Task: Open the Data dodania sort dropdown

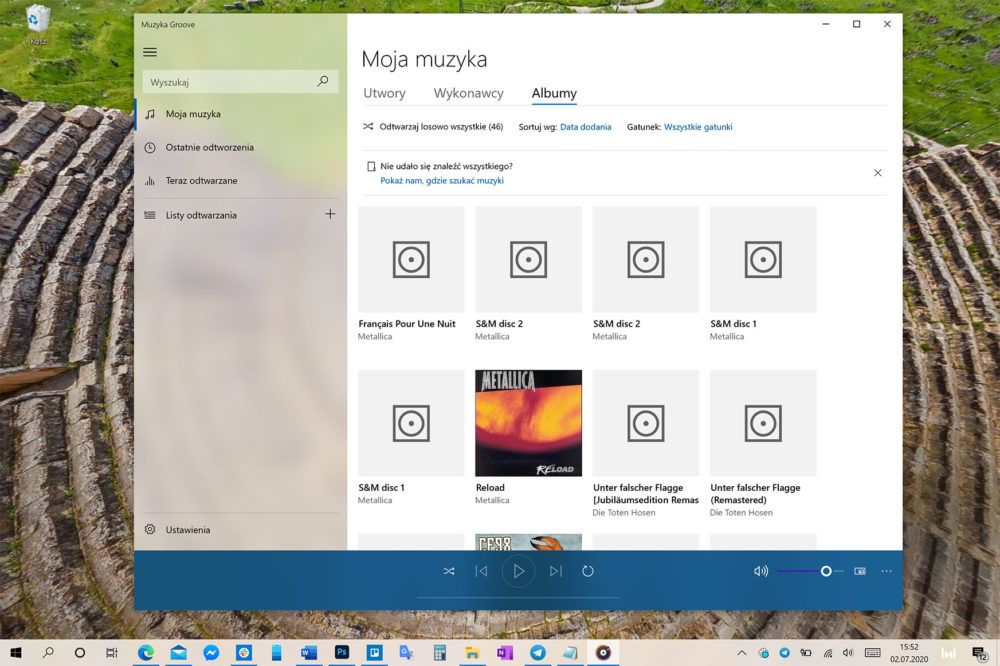Action: click(x=585, y=127)
